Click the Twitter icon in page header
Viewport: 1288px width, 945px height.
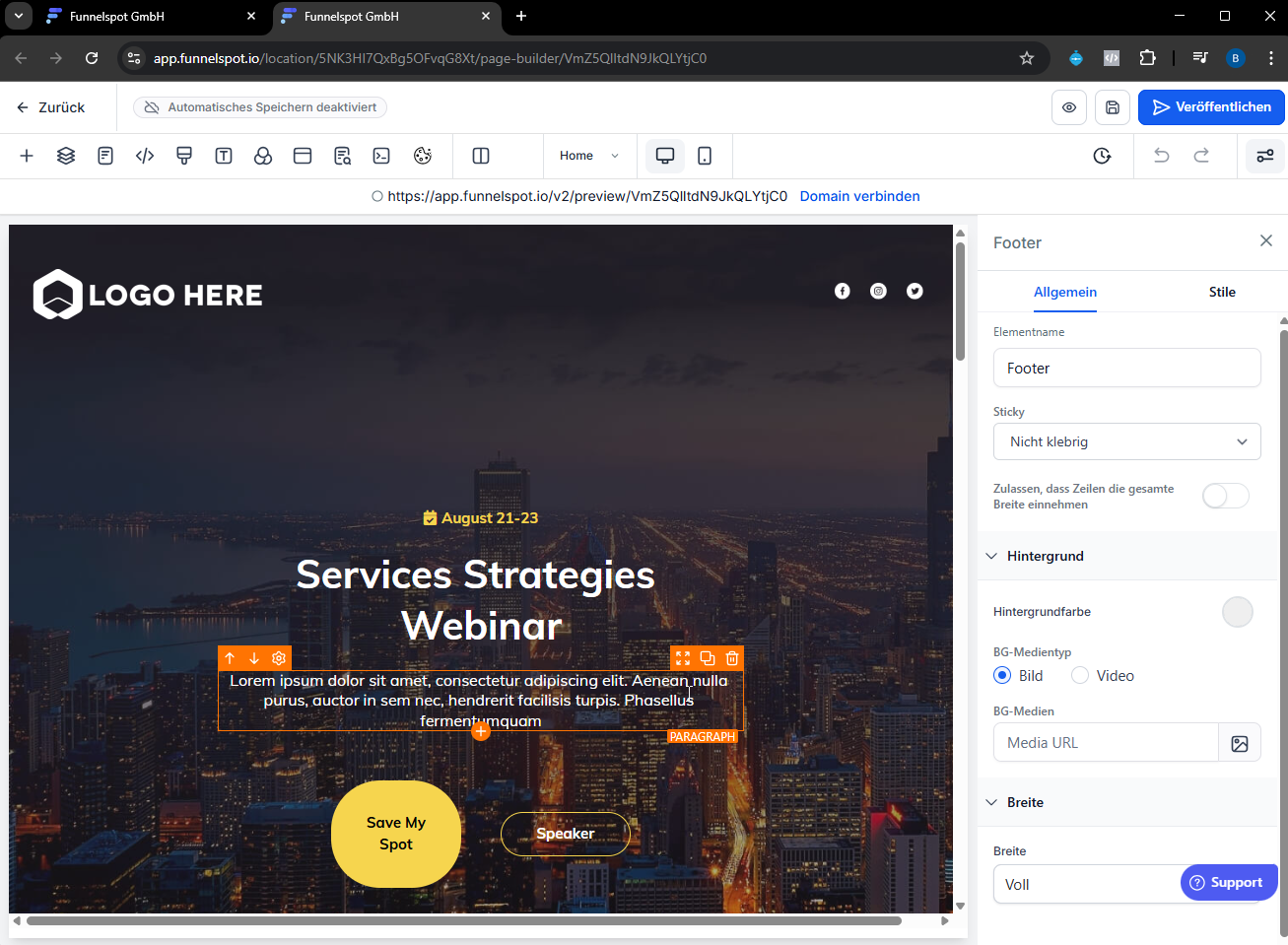(x=915, y=291)
